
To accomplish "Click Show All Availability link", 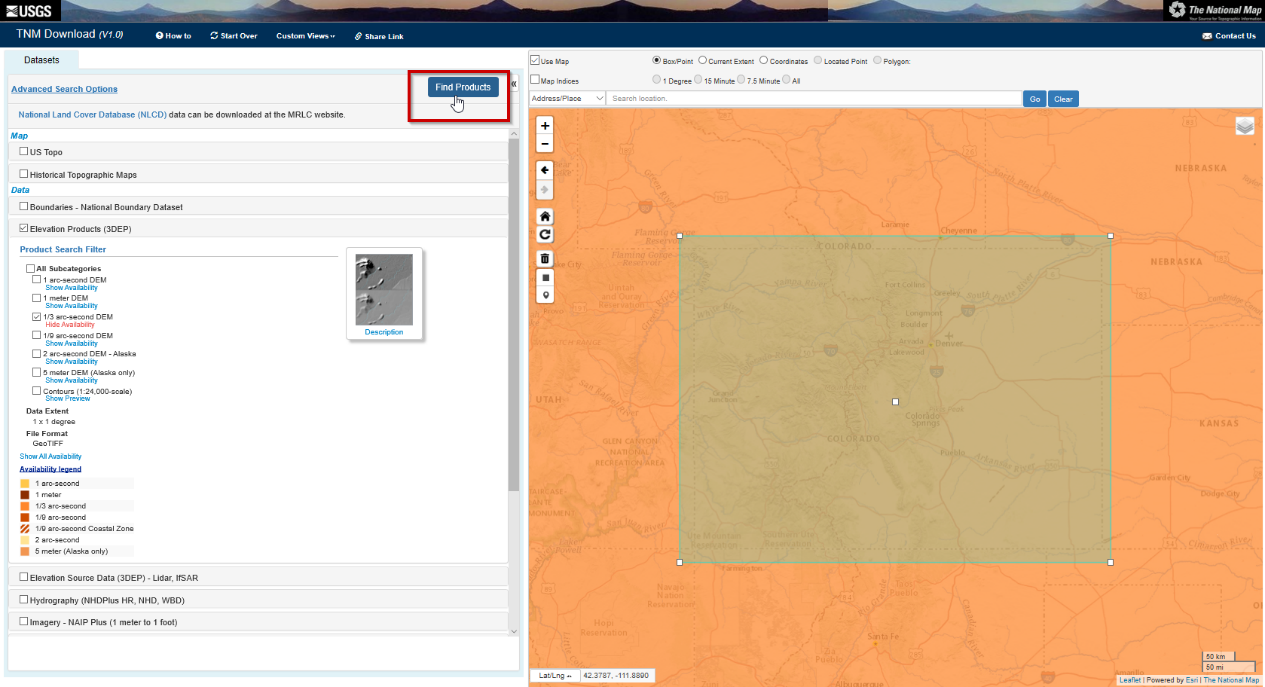I will [51, 456].
